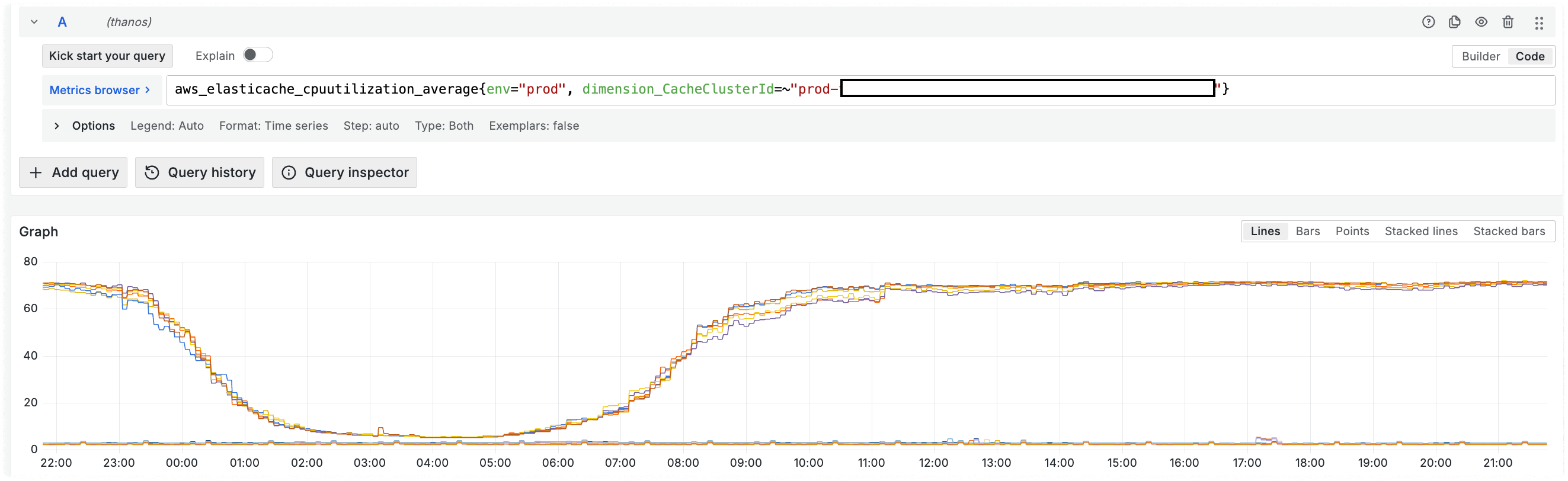Click into the PromQL query field
Image resolution: width=1568 pixels, height=481 pixels.
[x=860, y=90]
